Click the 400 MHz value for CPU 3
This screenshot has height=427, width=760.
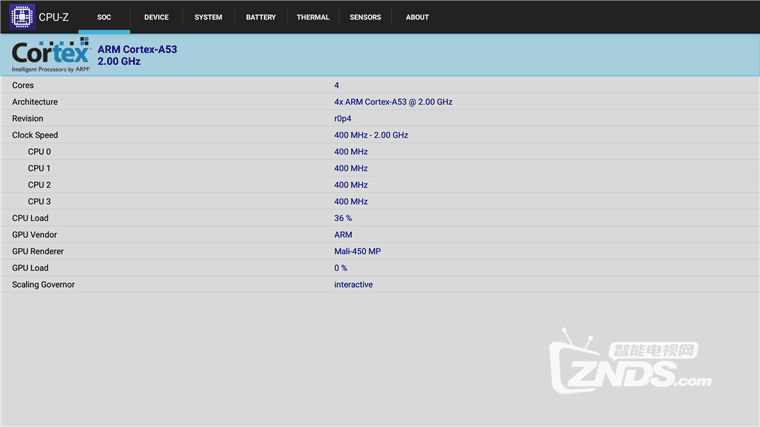pos(351,201)
